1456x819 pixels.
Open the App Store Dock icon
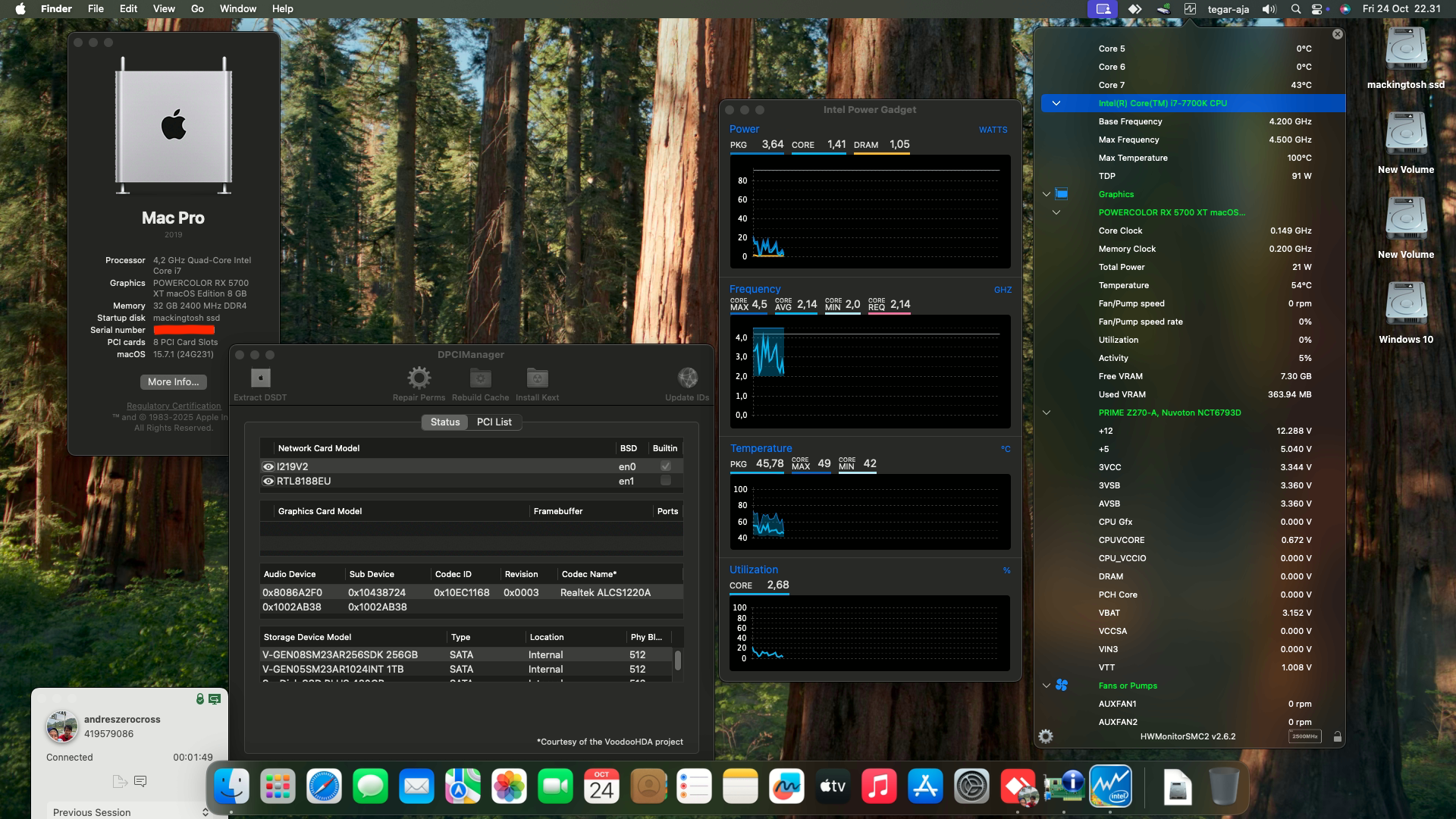coord(925,786)
